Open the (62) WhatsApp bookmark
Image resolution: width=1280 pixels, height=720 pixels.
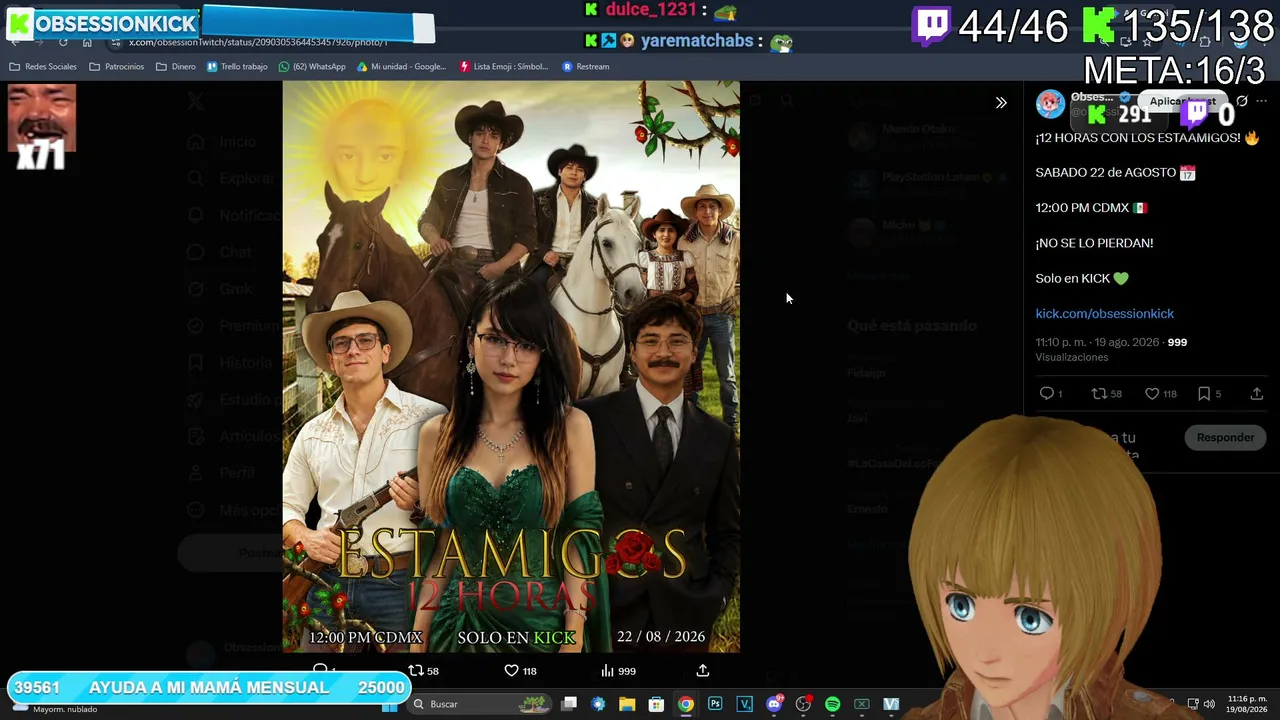pos(312,67)
